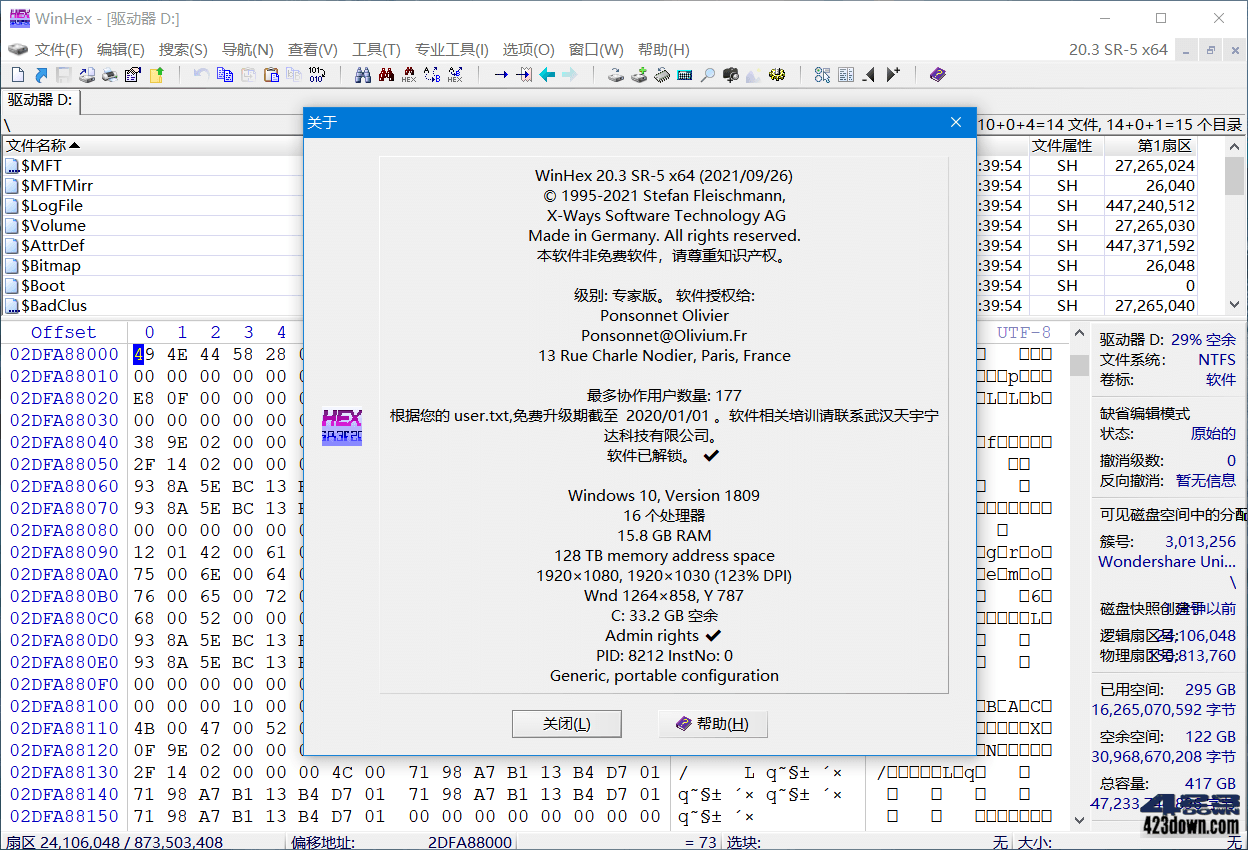Click the Open Disk toolbar icon
Image resolution: width=1248 pixels, height=850 pixels.
[616, 75]
